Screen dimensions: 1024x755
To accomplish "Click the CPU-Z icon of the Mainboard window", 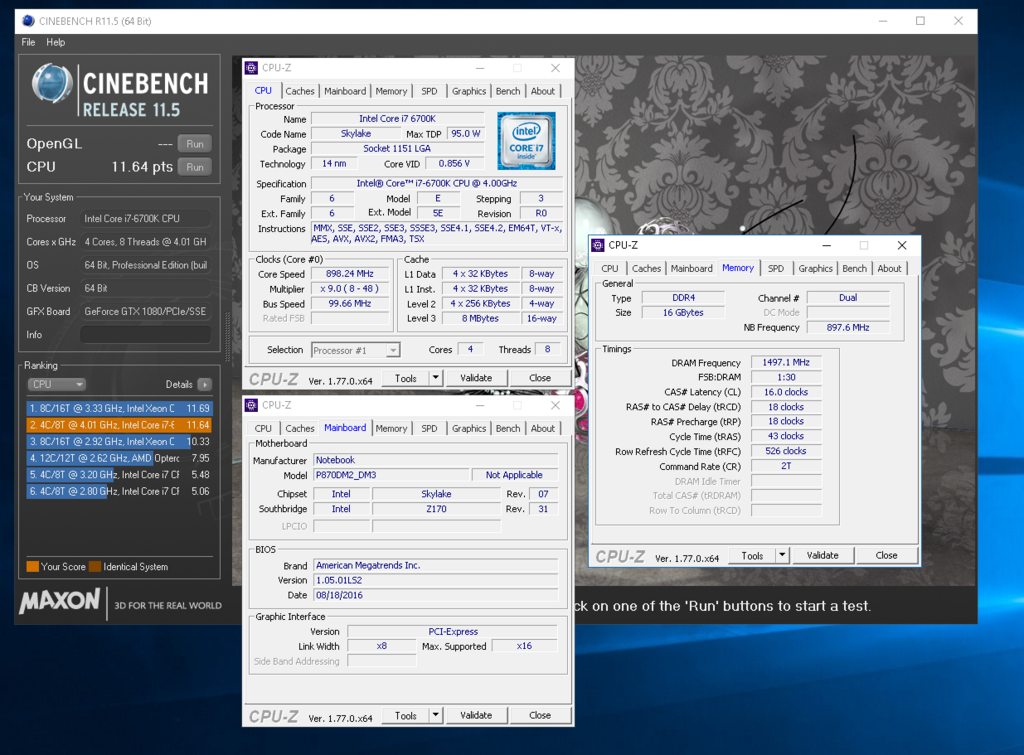I will tap(251, 406).
